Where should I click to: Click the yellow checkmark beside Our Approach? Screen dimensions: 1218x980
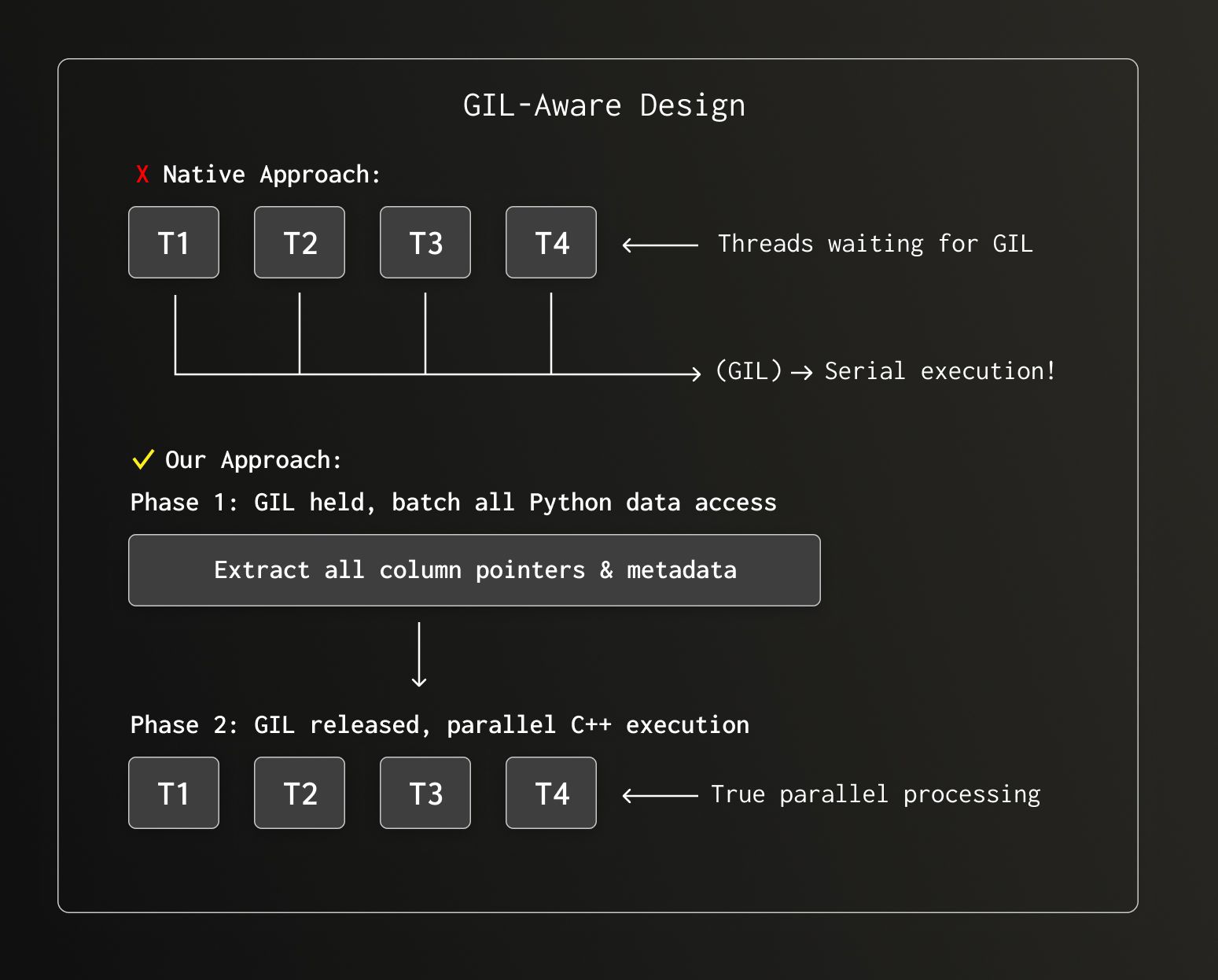[142, 459]
